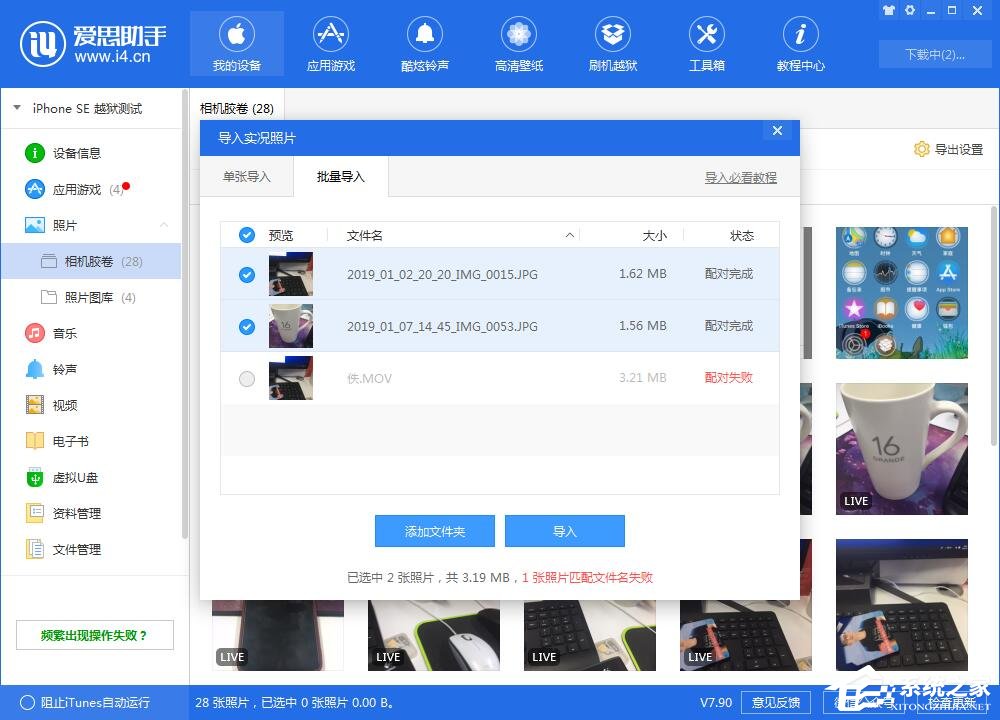Open the 工具箱 toolbox
The width and height of the screenshot is (1000, 720).
click(x=706, y=43)
